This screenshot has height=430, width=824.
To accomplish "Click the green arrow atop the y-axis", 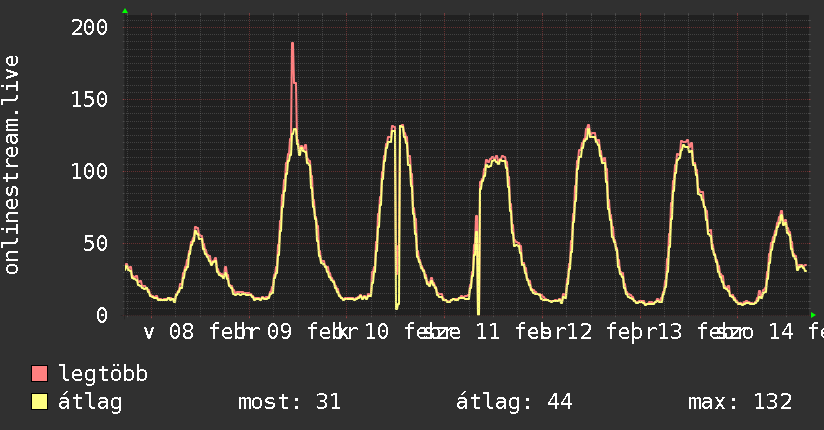I will 125,11.
